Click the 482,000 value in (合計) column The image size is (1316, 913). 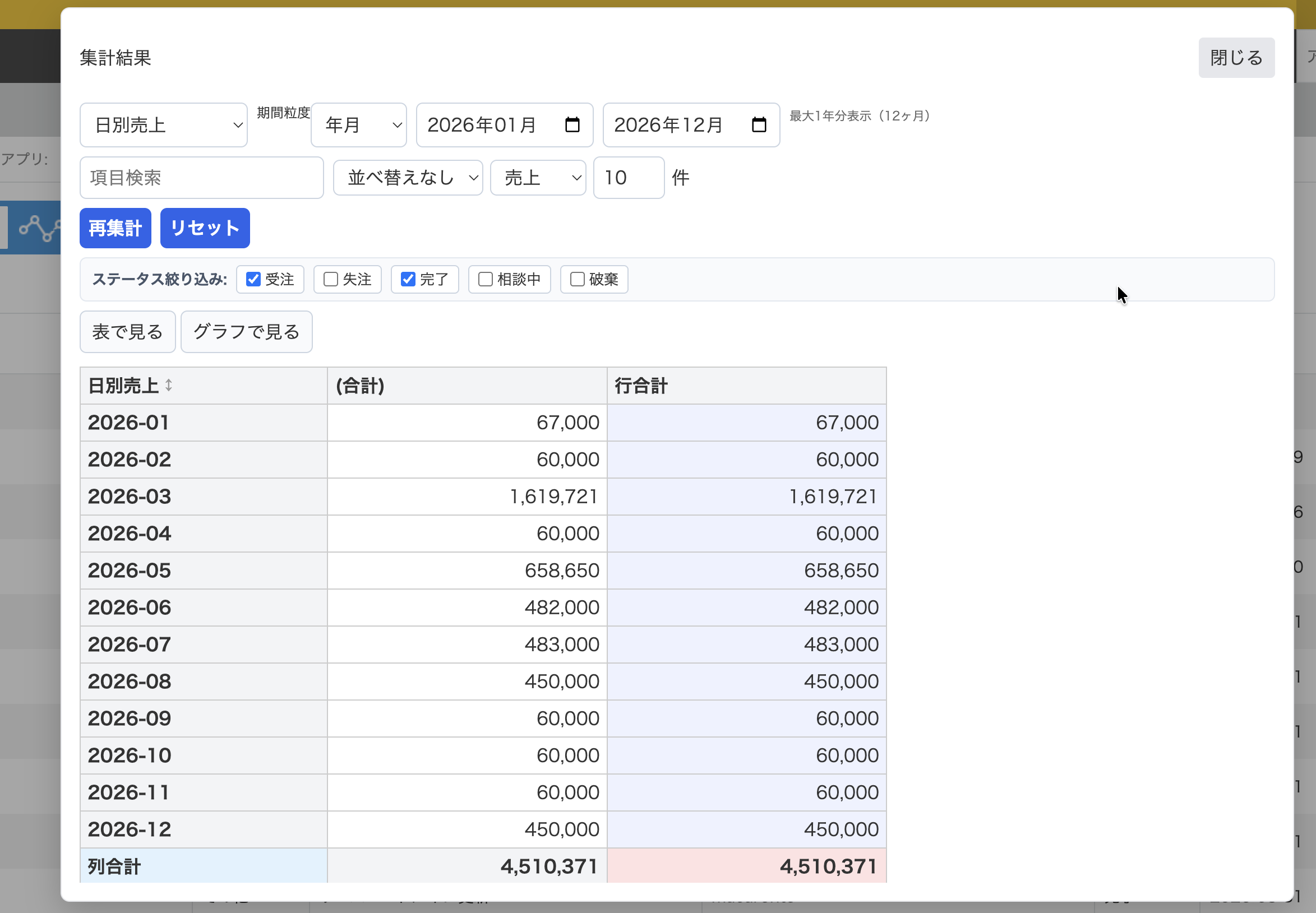[x=562, y=608]
